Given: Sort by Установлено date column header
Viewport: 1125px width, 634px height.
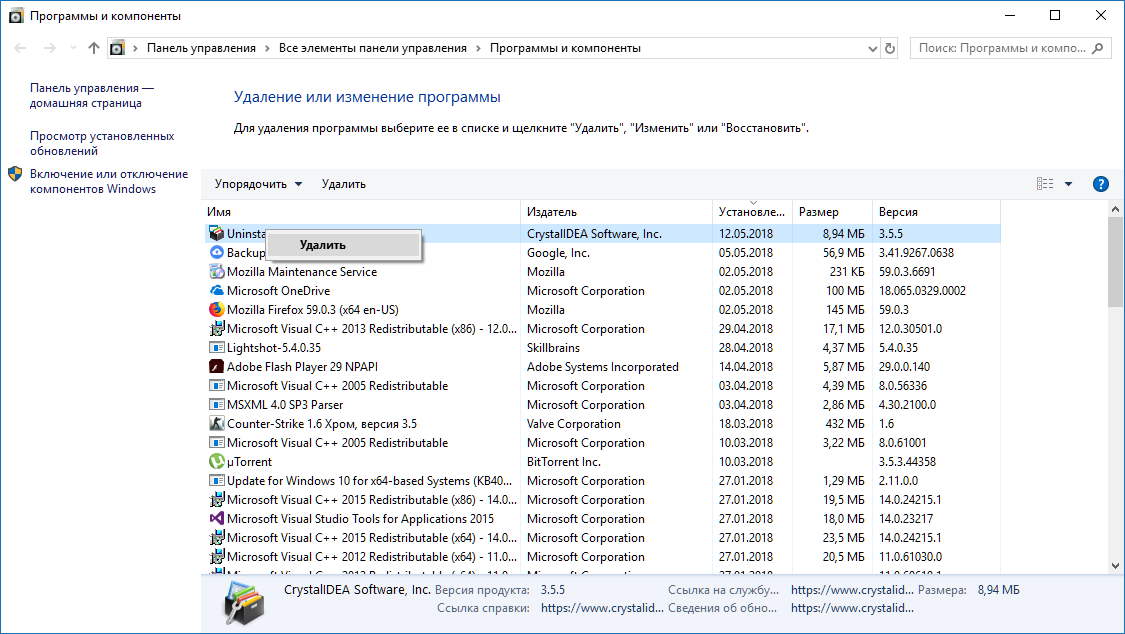Looking at the screenshot, I should [x=753, y=212].
